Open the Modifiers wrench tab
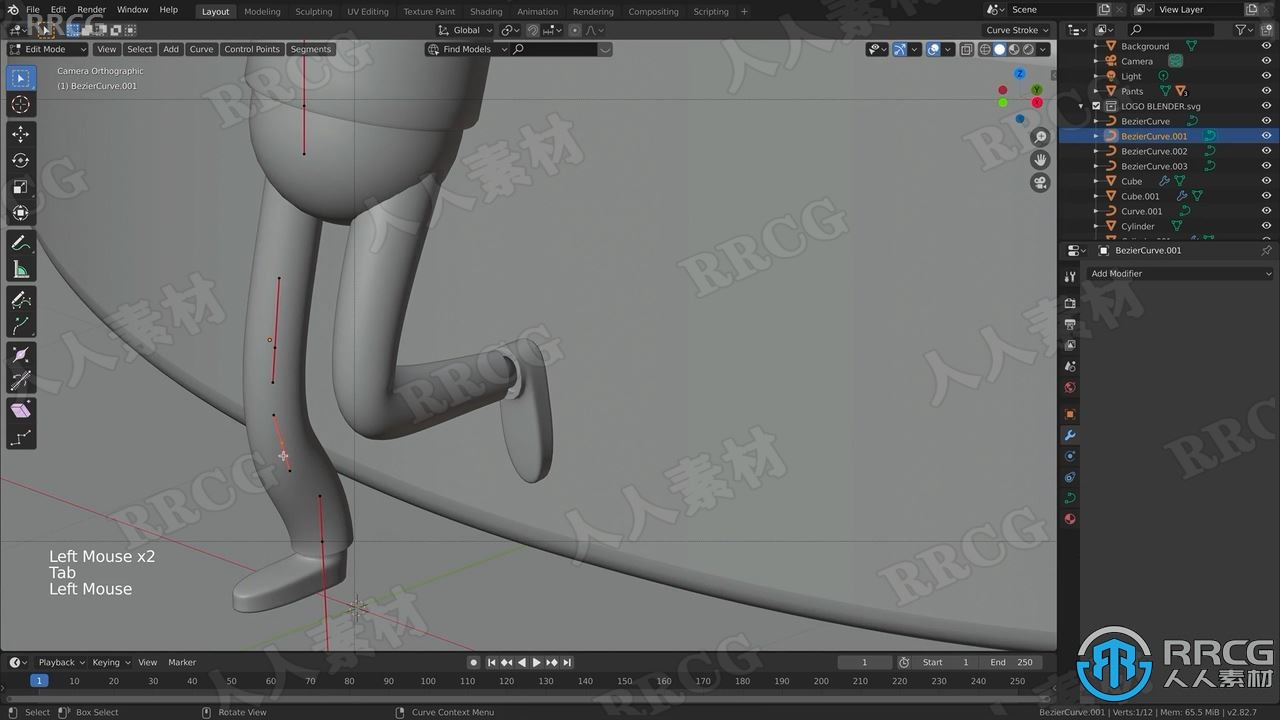Screen dimensions: 1280x720 coord(1070,435)
